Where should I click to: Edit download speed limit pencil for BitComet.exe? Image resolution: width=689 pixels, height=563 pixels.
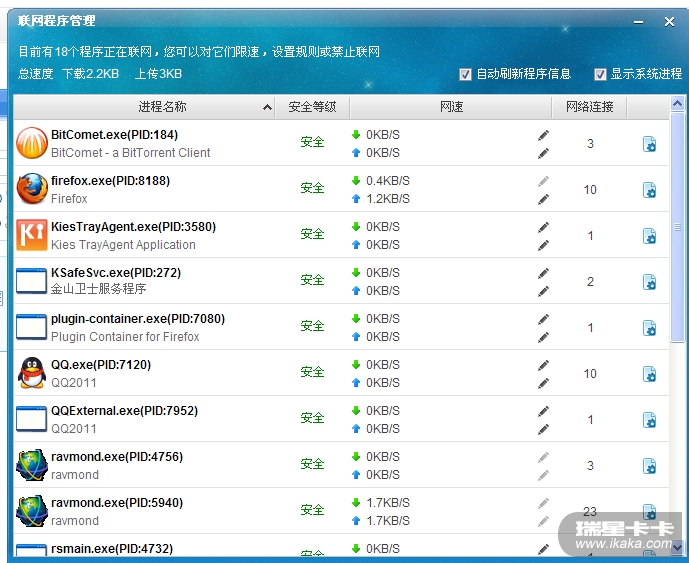[543, 135]
